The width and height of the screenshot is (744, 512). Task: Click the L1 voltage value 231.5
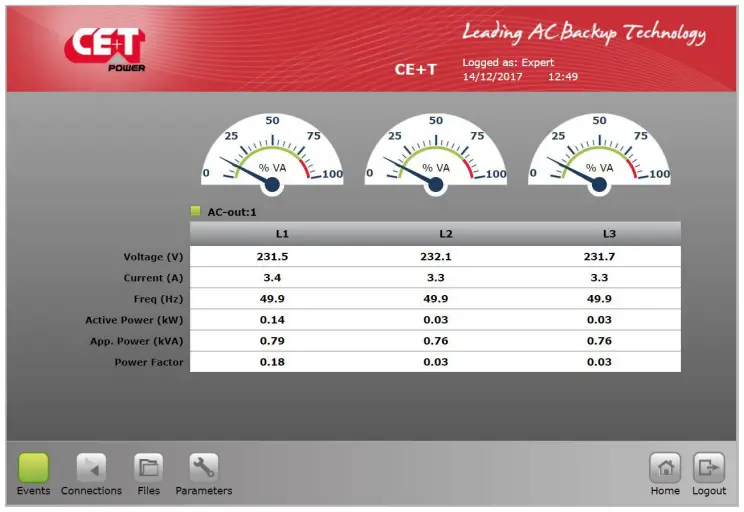pos(272,257)
